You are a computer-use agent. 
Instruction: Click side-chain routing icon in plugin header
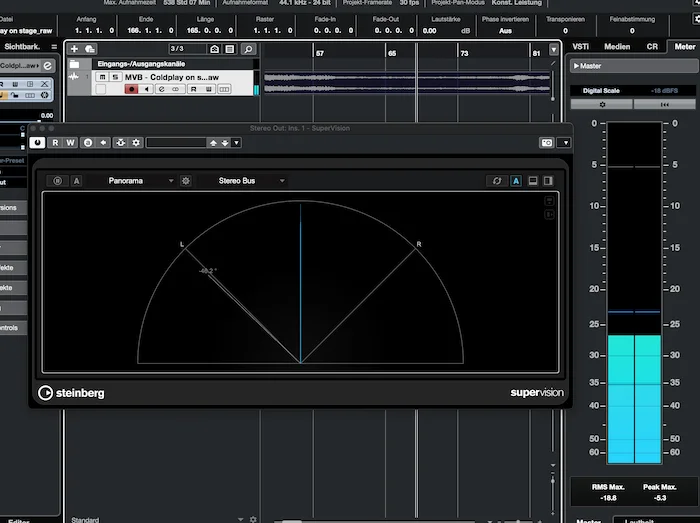click(121, 142)
